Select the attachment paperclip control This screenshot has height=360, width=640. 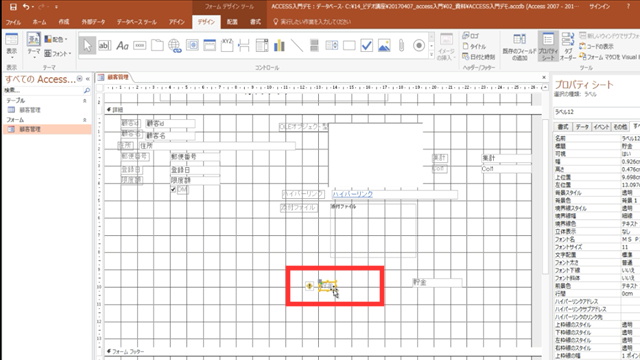point(401,45)
